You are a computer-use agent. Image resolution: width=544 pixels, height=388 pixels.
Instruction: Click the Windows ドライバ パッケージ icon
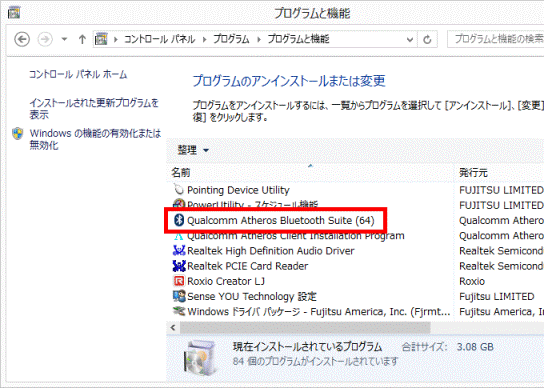tap(179, 311)
